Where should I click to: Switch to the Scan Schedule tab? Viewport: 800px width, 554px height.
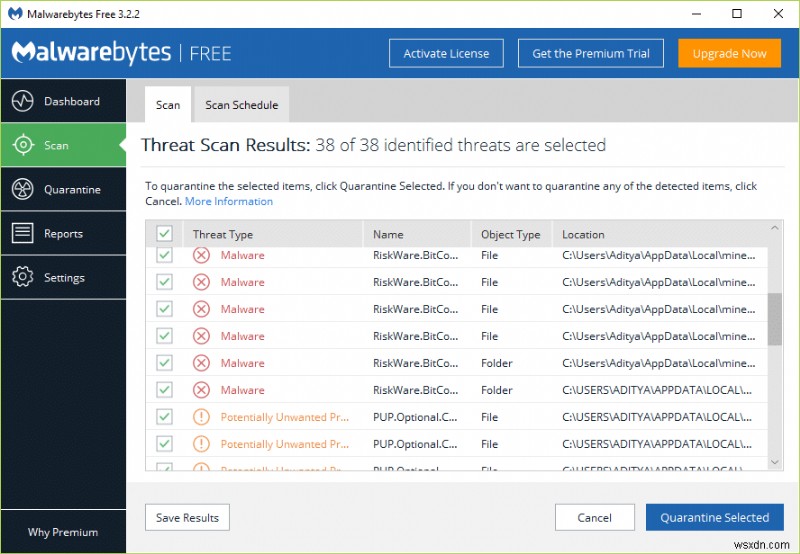click(x=242, y=105)
